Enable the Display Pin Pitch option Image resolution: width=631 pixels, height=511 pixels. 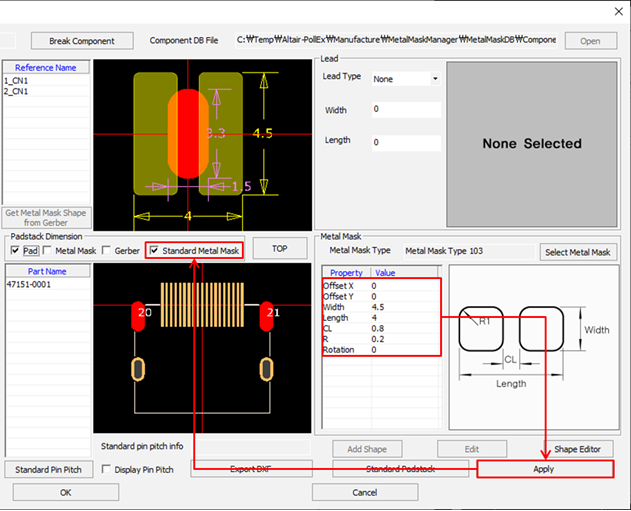[x=107, y=469]
